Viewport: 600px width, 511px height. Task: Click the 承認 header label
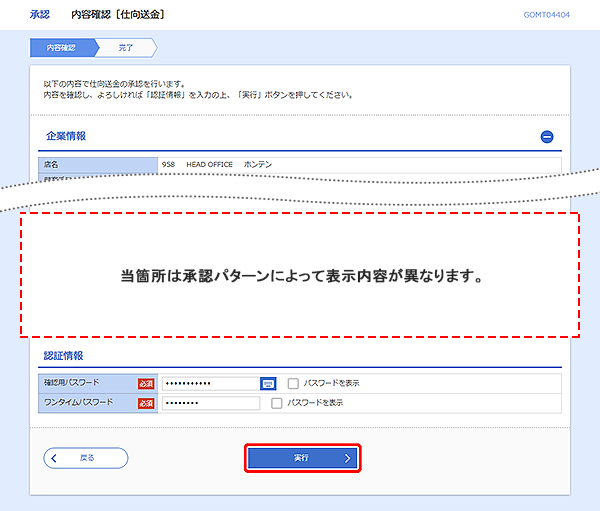coord(40,15)
